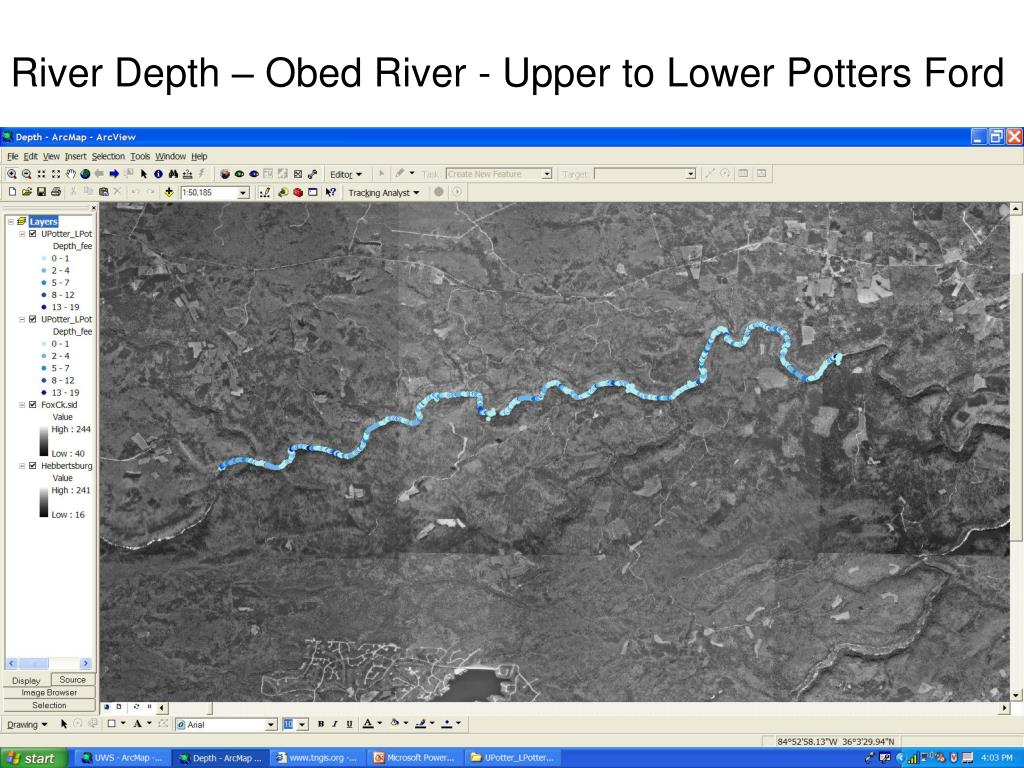Open ArcToolbox red toolbox icon
1024x768 pixels.
tap(298, 192)
